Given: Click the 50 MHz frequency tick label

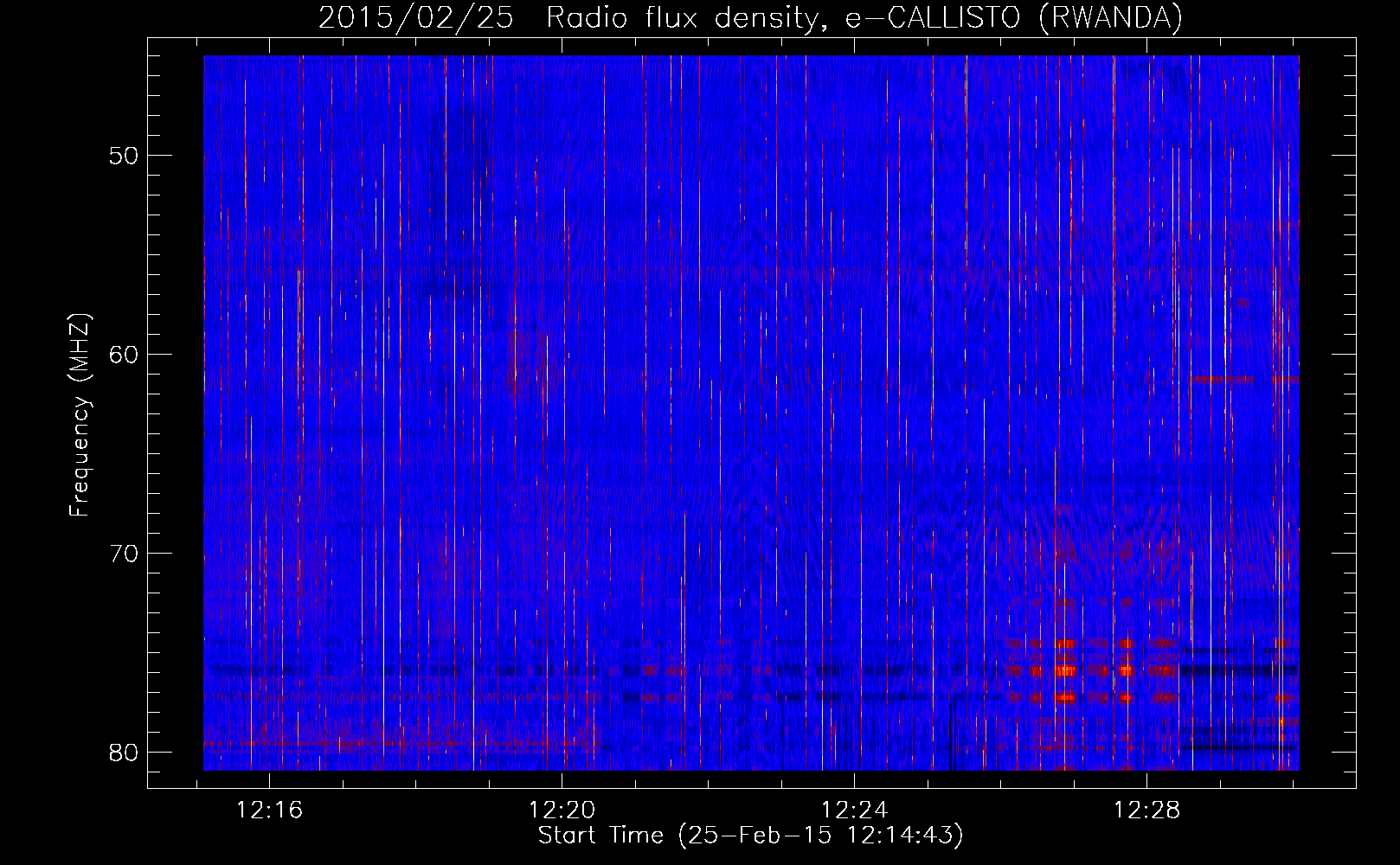Looking at the screenshot, I should point(124,156).
